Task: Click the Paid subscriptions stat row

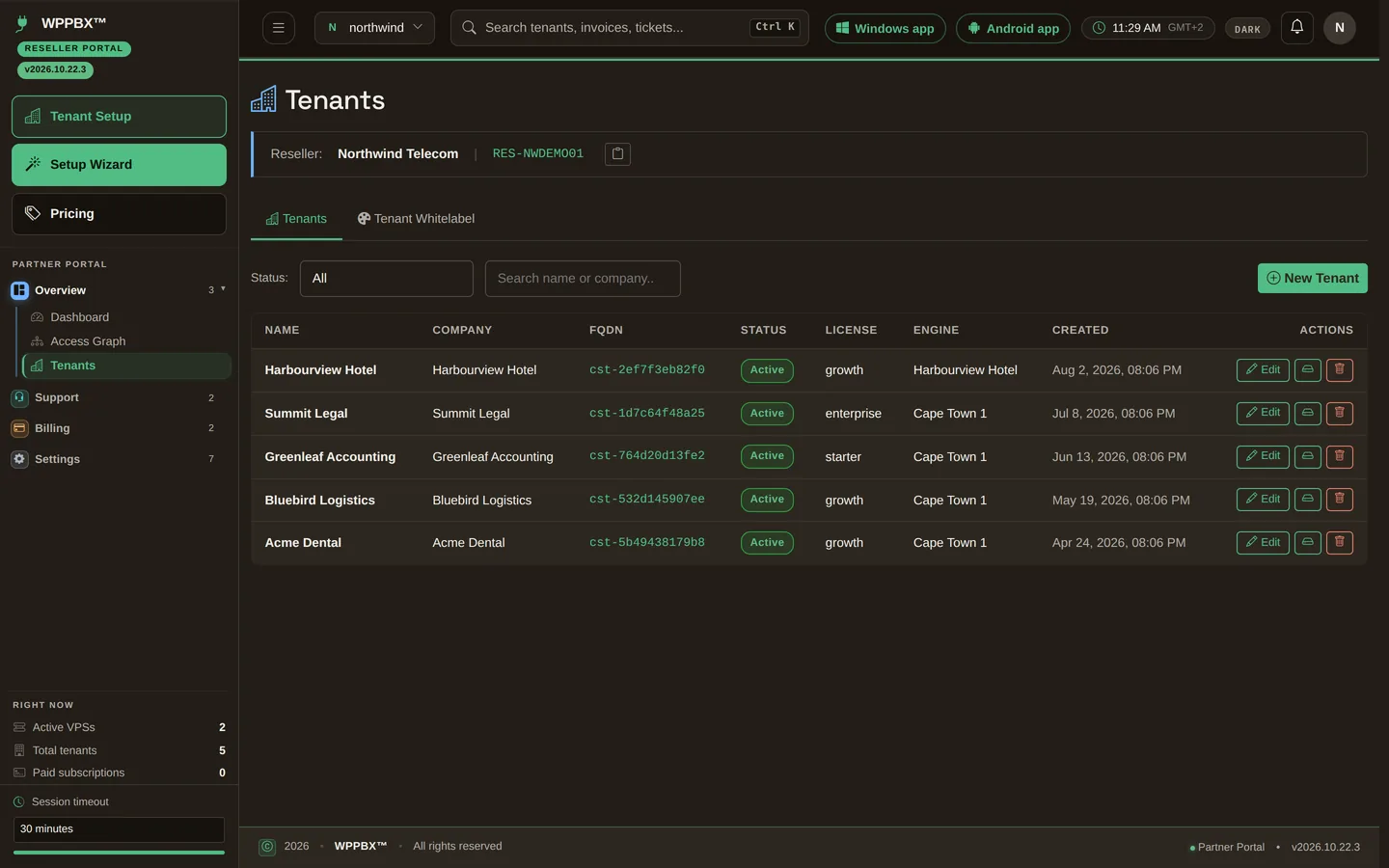Action: [x=119, y=773]
